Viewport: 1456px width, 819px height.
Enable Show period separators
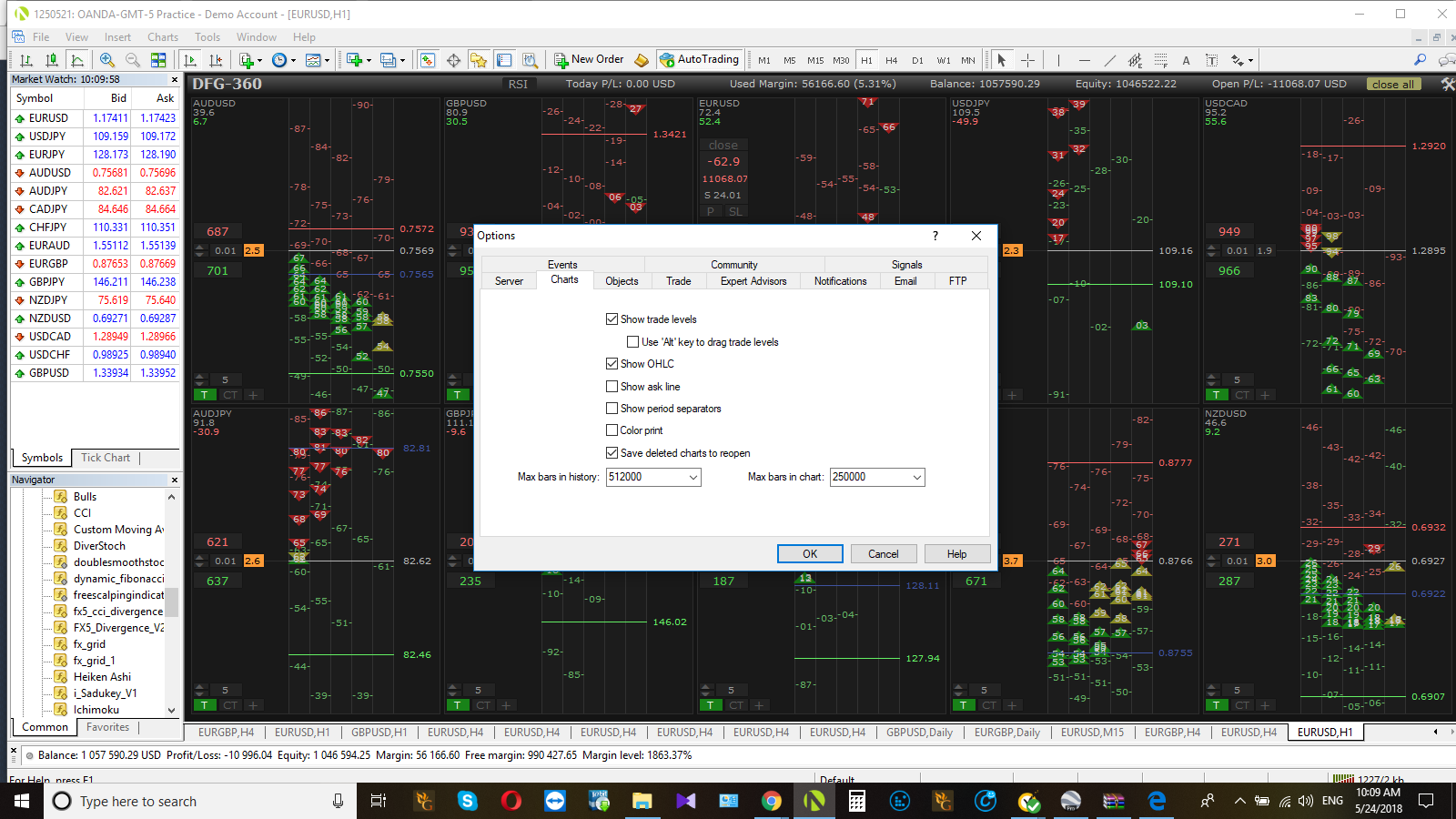click(x=612, y=409)
